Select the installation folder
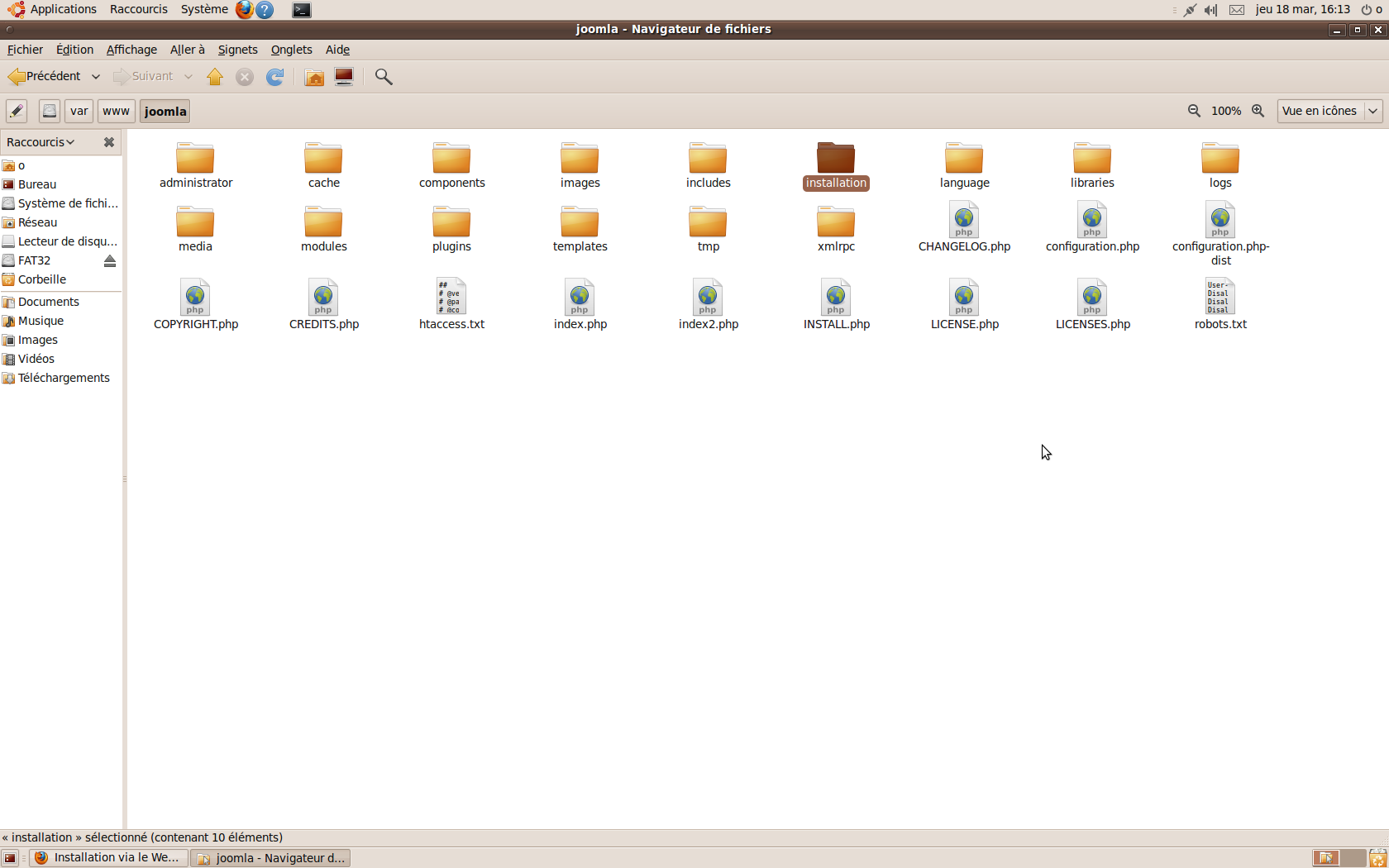The height and width of the screenshot is (868, 1389). tap(836, 165)
